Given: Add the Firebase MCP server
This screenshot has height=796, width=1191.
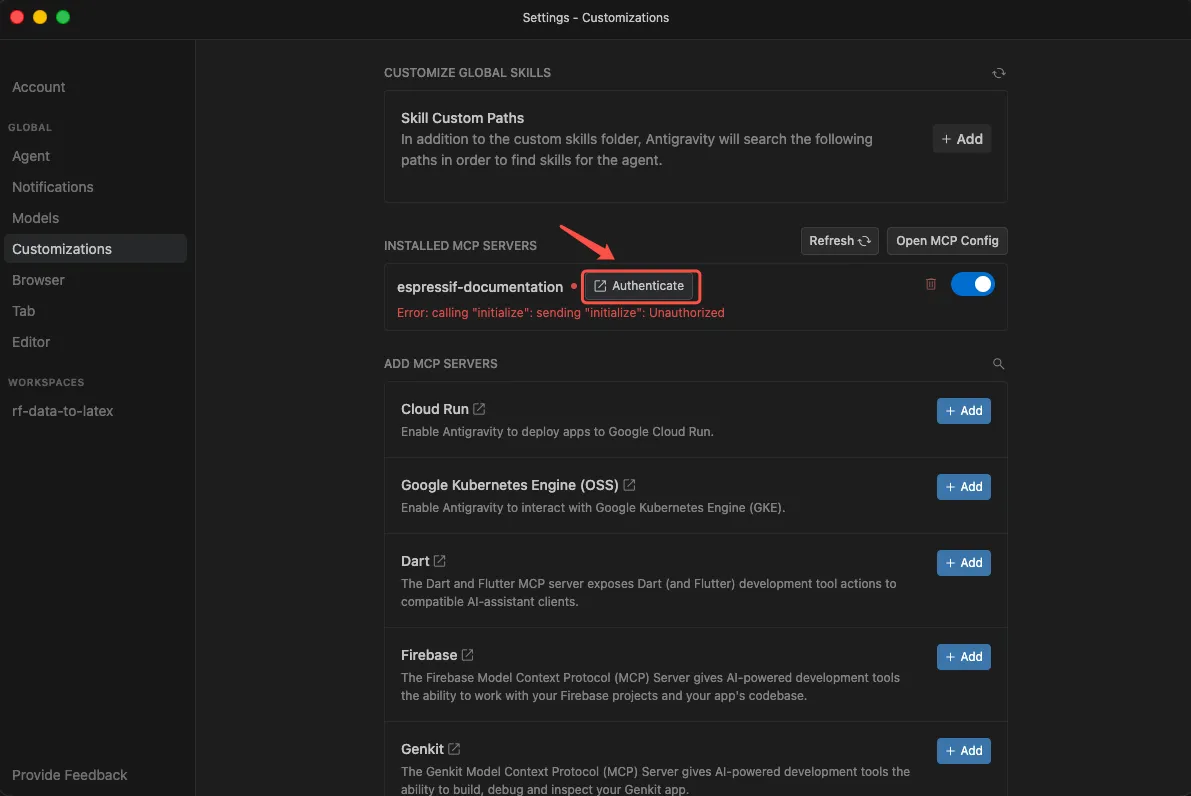Looking at the screenshot, I should tap(963, 657).
